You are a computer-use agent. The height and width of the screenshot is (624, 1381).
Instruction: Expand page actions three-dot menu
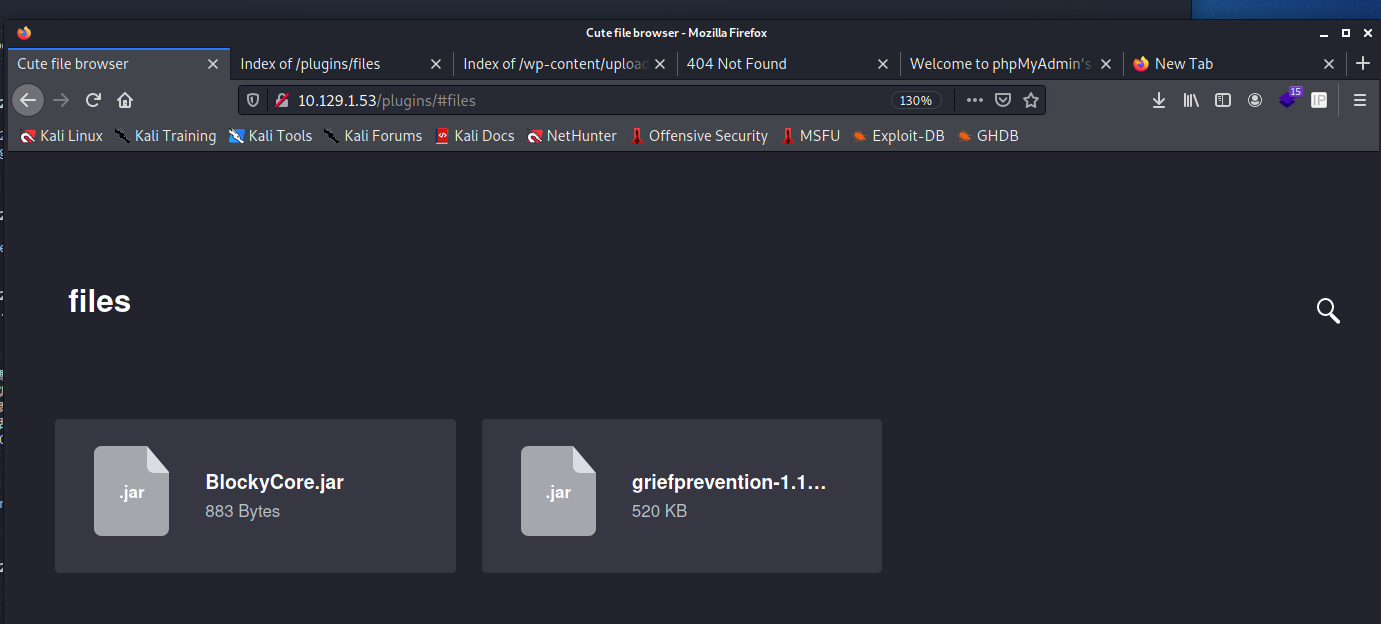975,100
